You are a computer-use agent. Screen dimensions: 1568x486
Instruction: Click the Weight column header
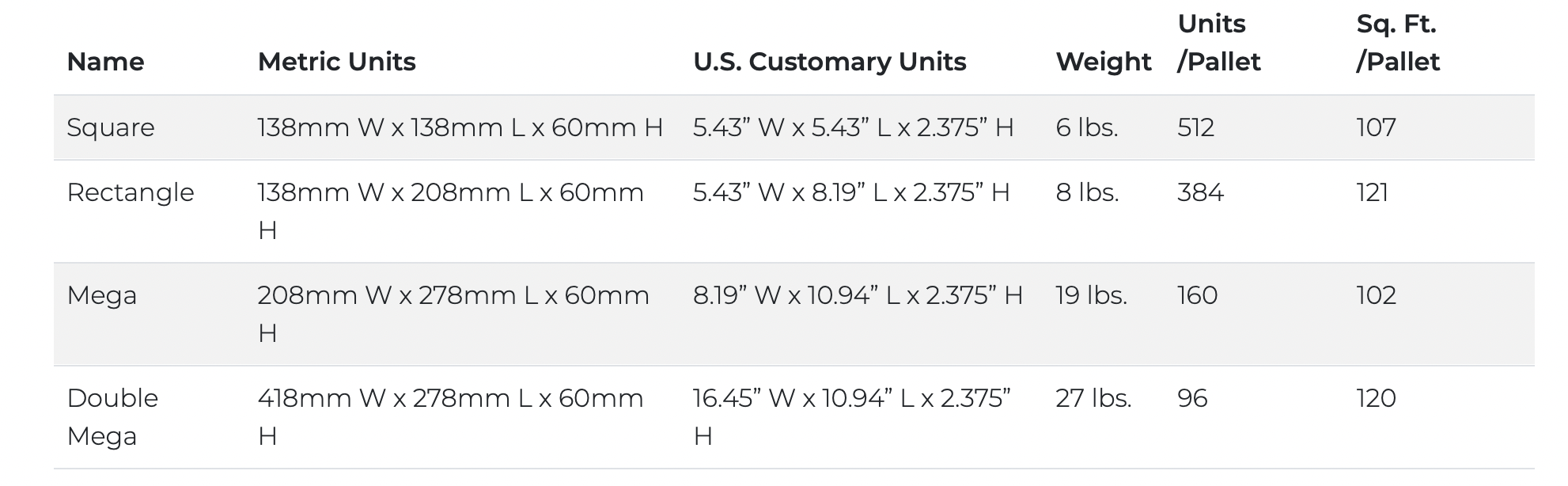[x=1103, y=62]
